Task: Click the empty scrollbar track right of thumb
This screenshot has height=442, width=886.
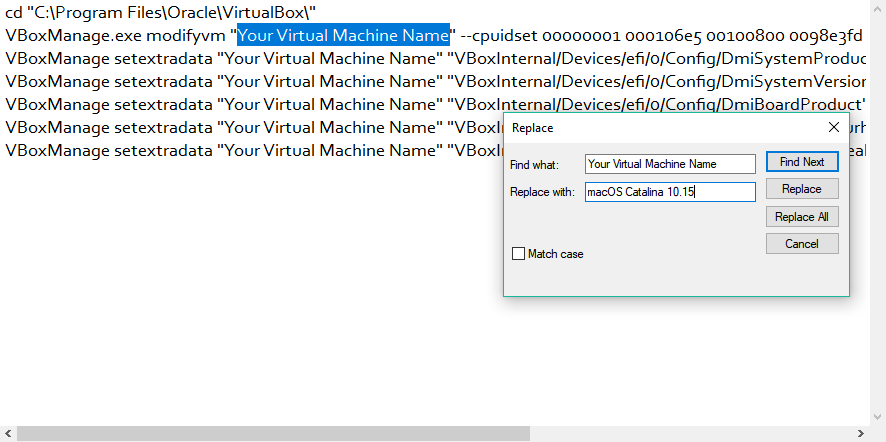Action: [700, 434]
